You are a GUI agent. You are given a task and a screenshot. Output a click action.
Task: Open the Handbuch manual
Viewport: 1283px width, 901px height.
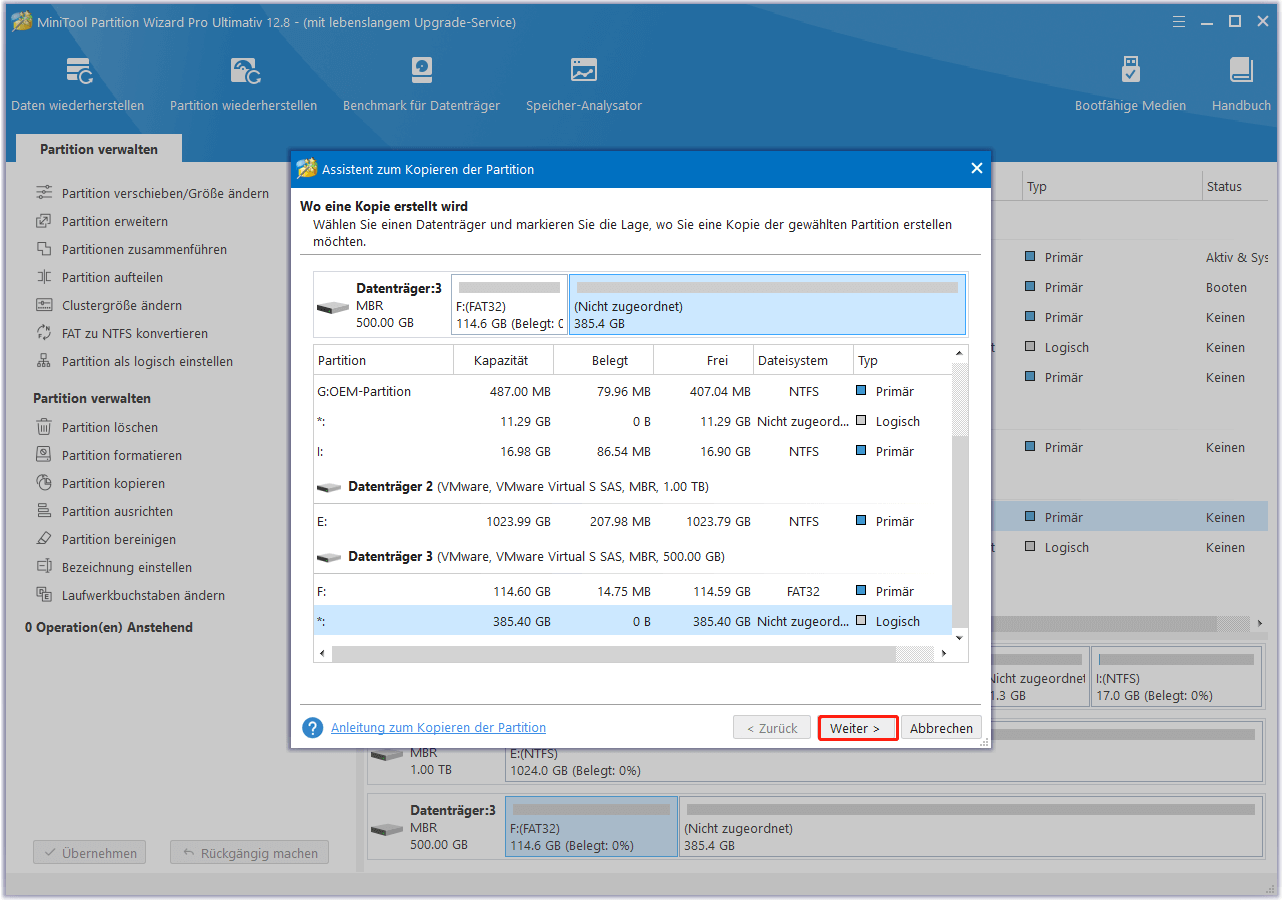[x=1241, y=84]
